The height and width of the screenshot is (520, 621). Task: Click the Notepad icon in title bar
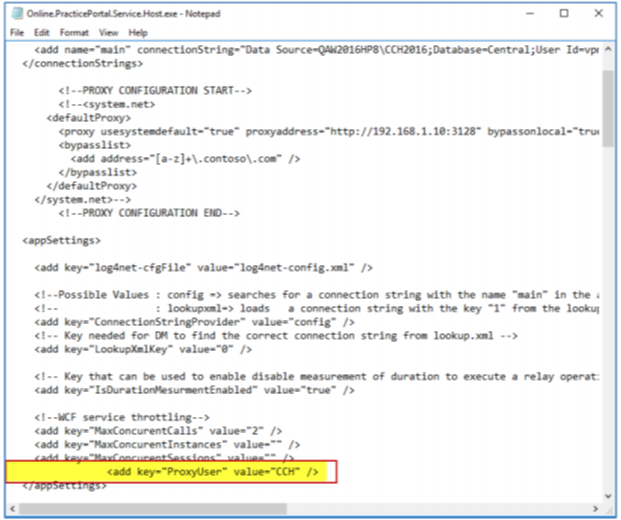(x=17, y=13)
